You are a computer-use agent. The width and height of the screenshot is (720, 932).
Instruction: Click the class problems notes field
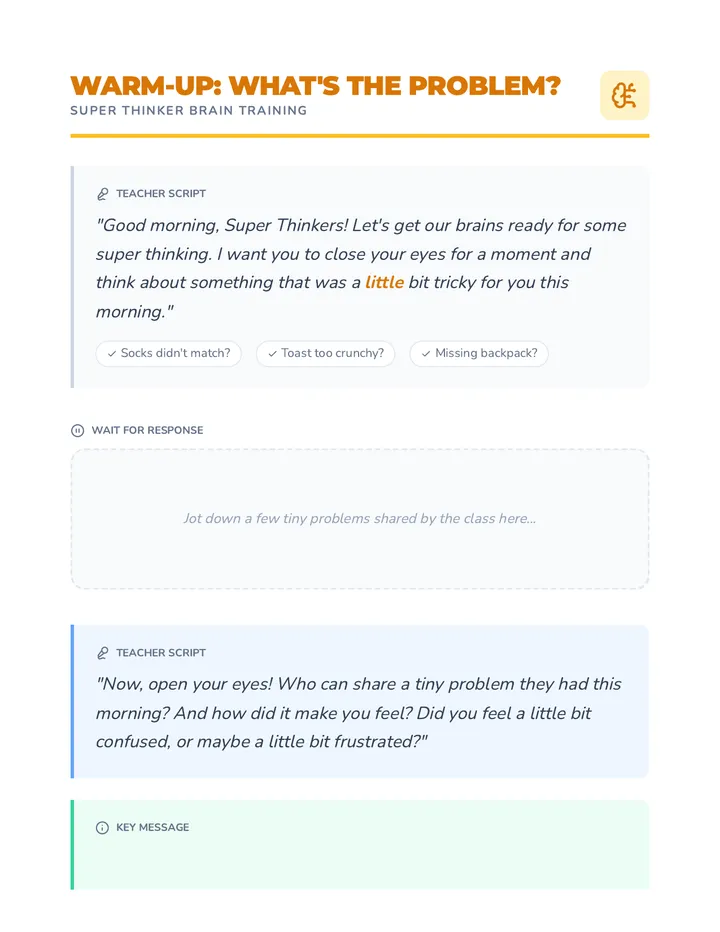360,519
